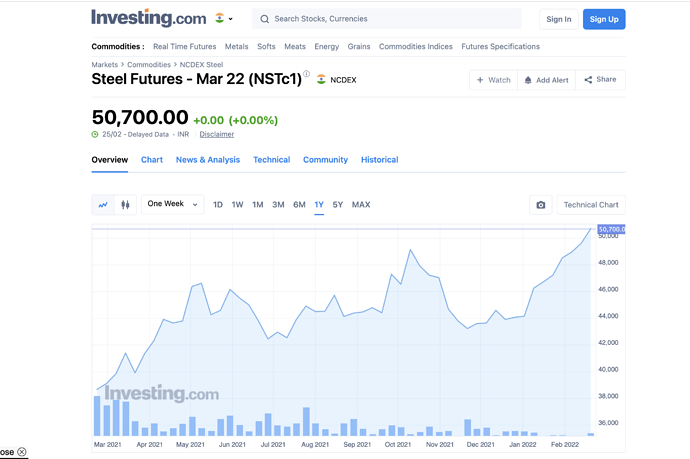Screen dimensions: 690x459
Task: Click the info icon beside the title
Action: 307,75
